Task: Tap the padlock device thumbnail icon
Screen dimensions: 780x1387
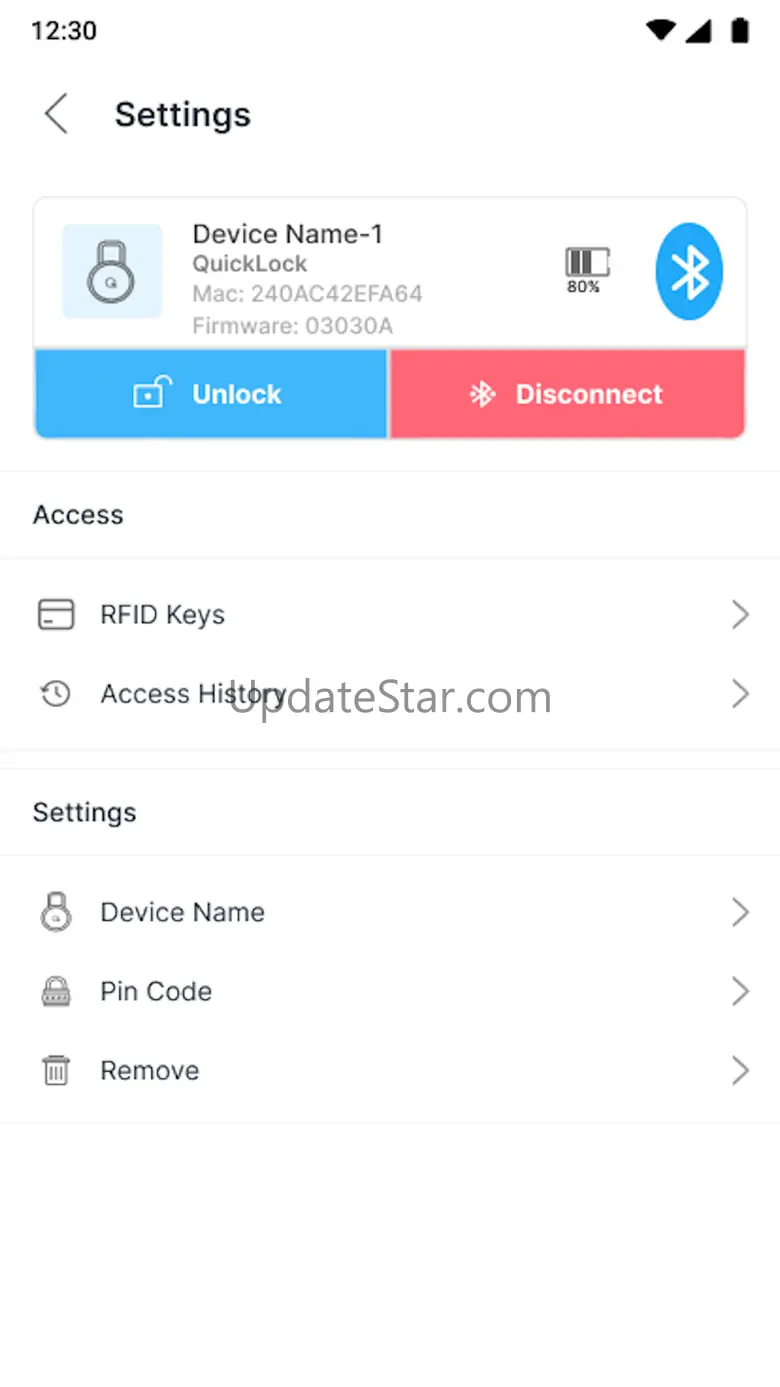Action: (112, 271)
